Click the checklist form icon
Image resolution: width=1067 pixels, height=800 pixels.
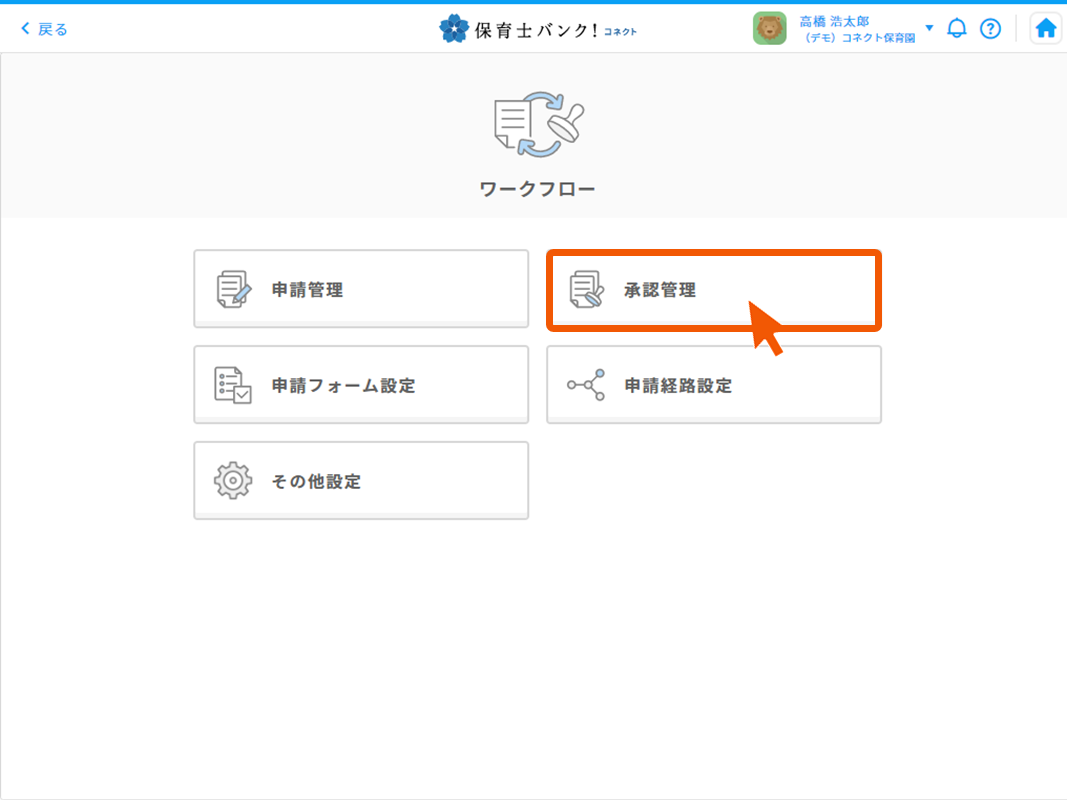click(233, 385)
